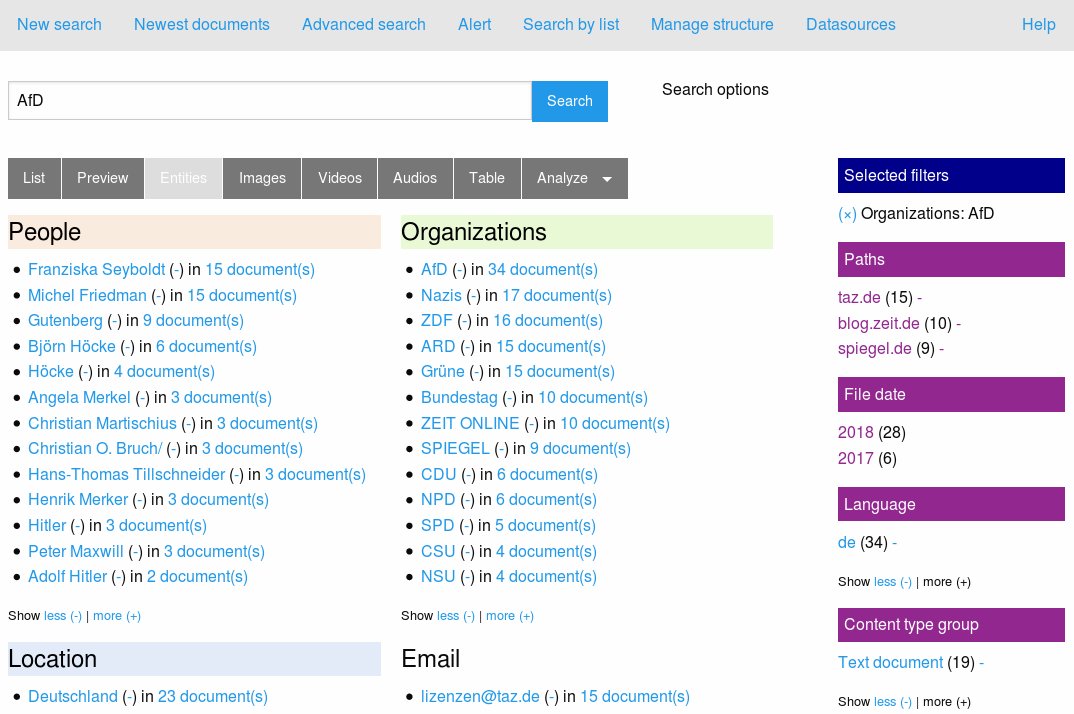Open Manage structure
The height and width of the screenshot is (714, 1074).
coord(712,24)
